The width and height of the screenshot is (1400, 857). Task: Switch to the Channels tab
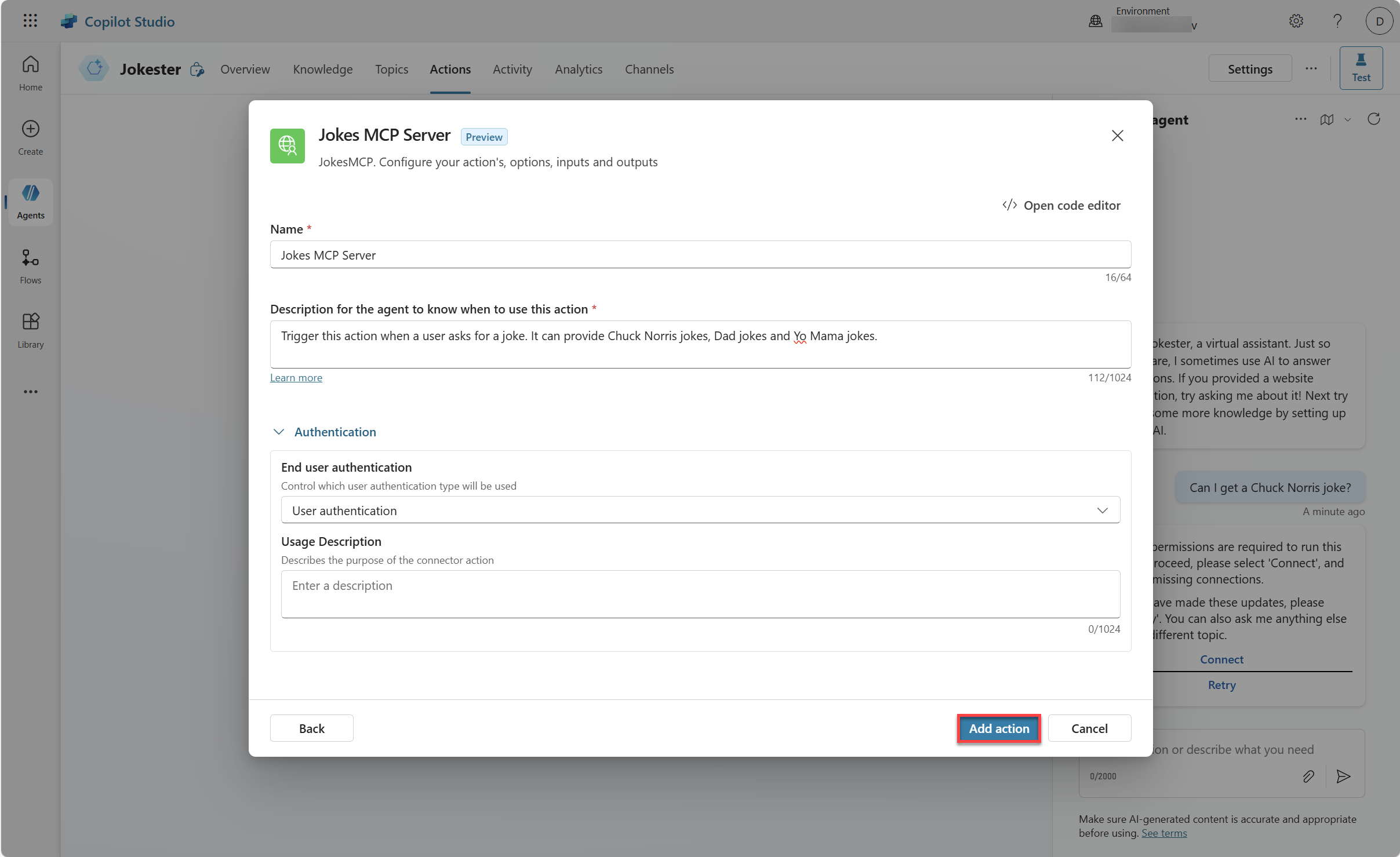(x=649, y=69)
